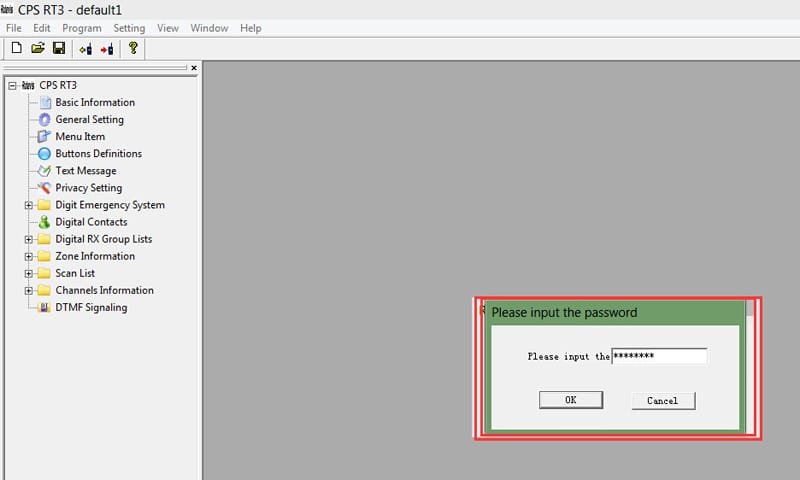Select Basic Information in the tree

click(95, 103)
